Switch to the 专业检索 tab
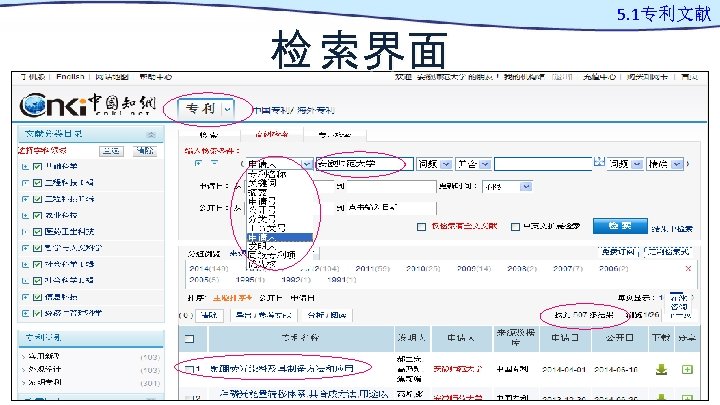Image resolution: width=720 pixels, height=405 pixels. tap(335, 135)
